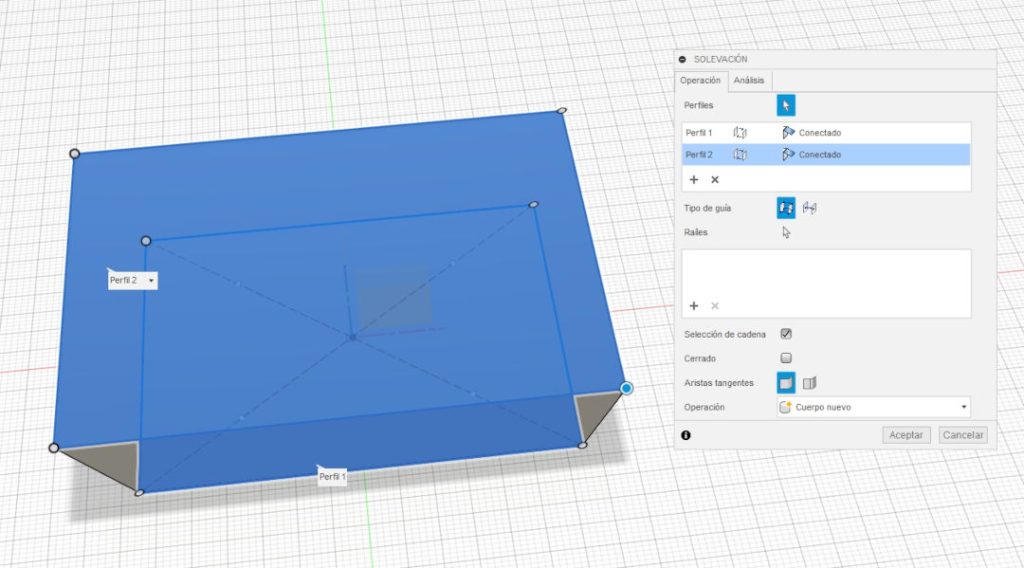The height and width of the screenshot is (568, 1024).
Task: Click the Raíles selection cursor icon
Action: (786, 232)
